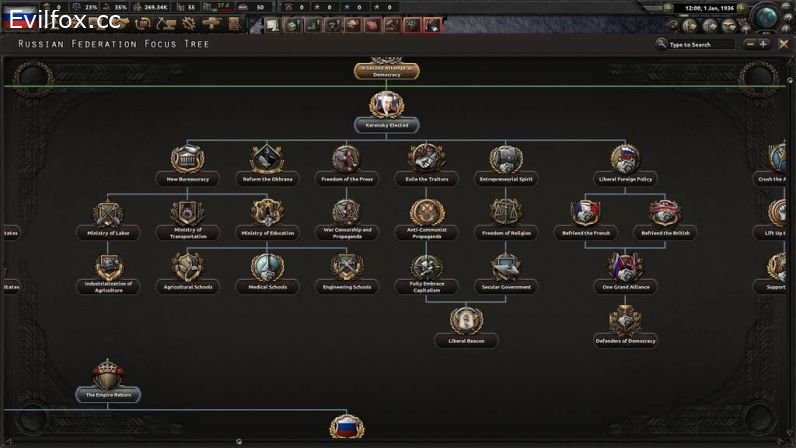
Task: Click the One Grand Alliance focus
Action: [x=625, y=267]
